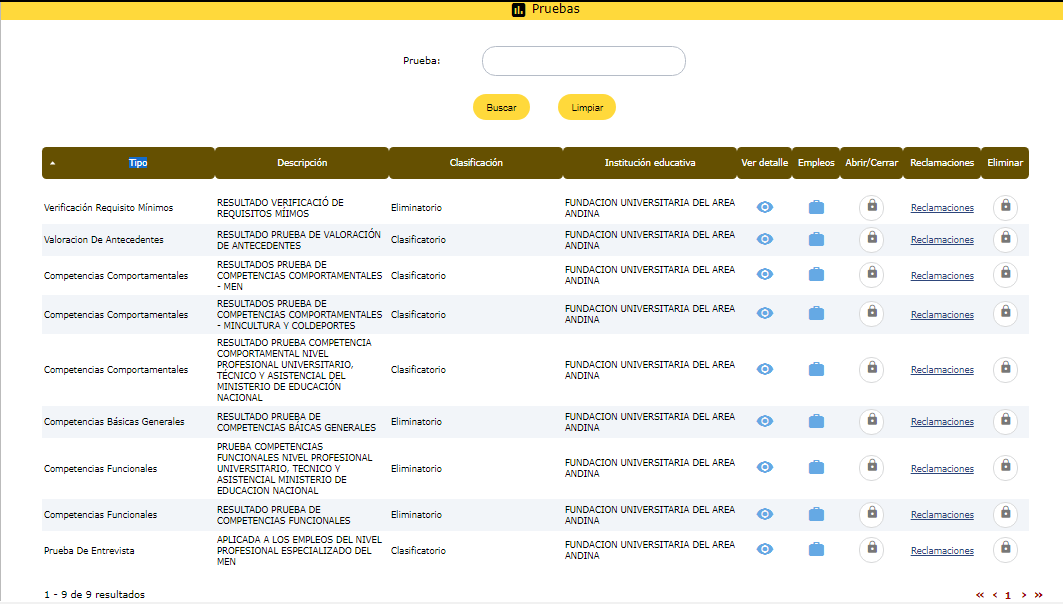The height and width of the screenshot is (604, 1063).
Task: Go to the next results page
Action: pyautogui.click(x=1024, y=595)
